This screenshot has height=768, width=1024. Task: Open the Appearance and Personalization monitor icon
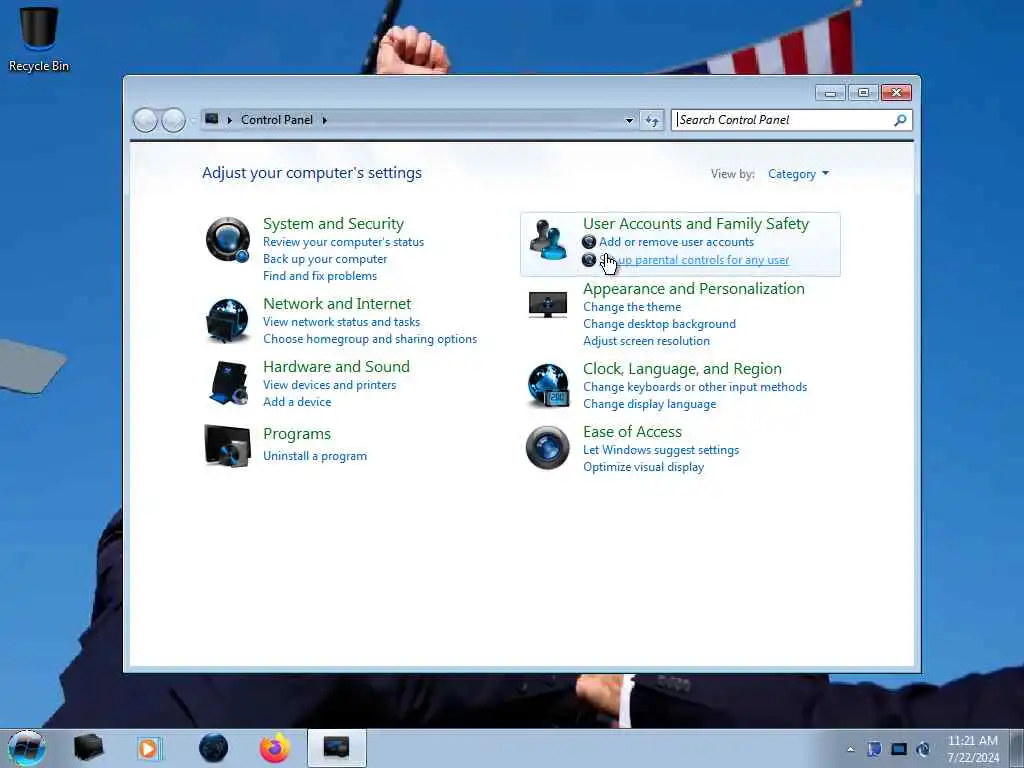[547, 304]
